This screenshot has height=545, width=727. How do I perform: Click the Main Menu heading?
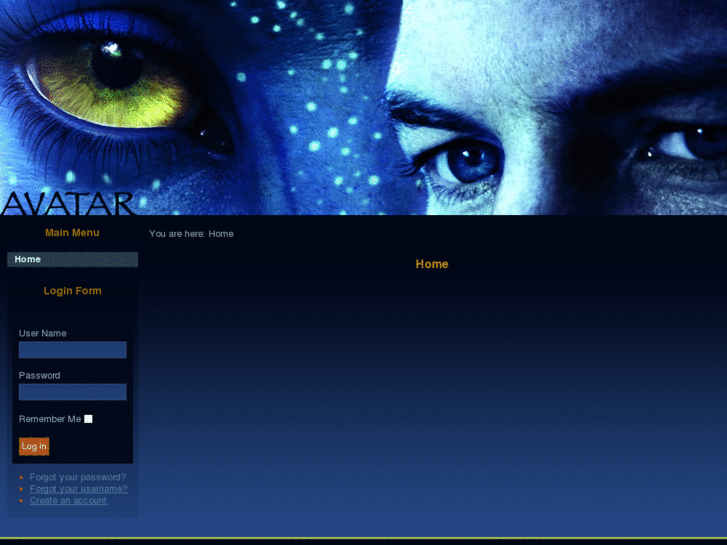[x=72, y=233]
